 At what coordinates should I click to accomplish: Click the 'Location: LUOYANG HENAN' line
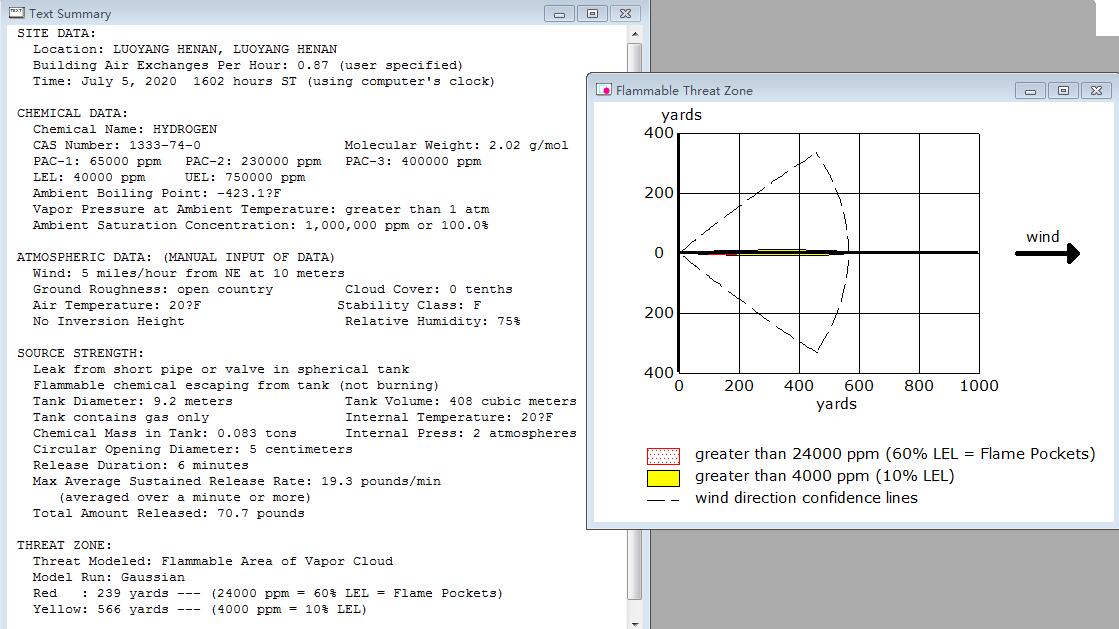tap(185, 49)
